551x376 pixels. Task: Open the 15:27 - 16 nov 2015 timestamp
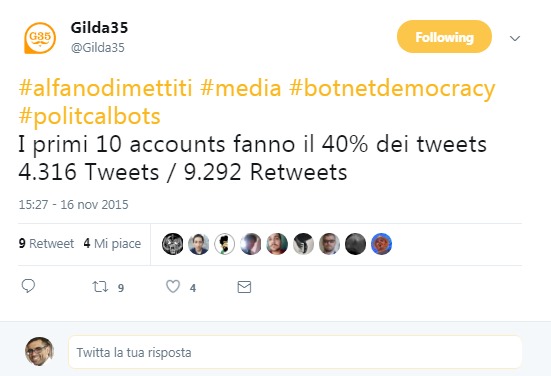coord(73,205)
